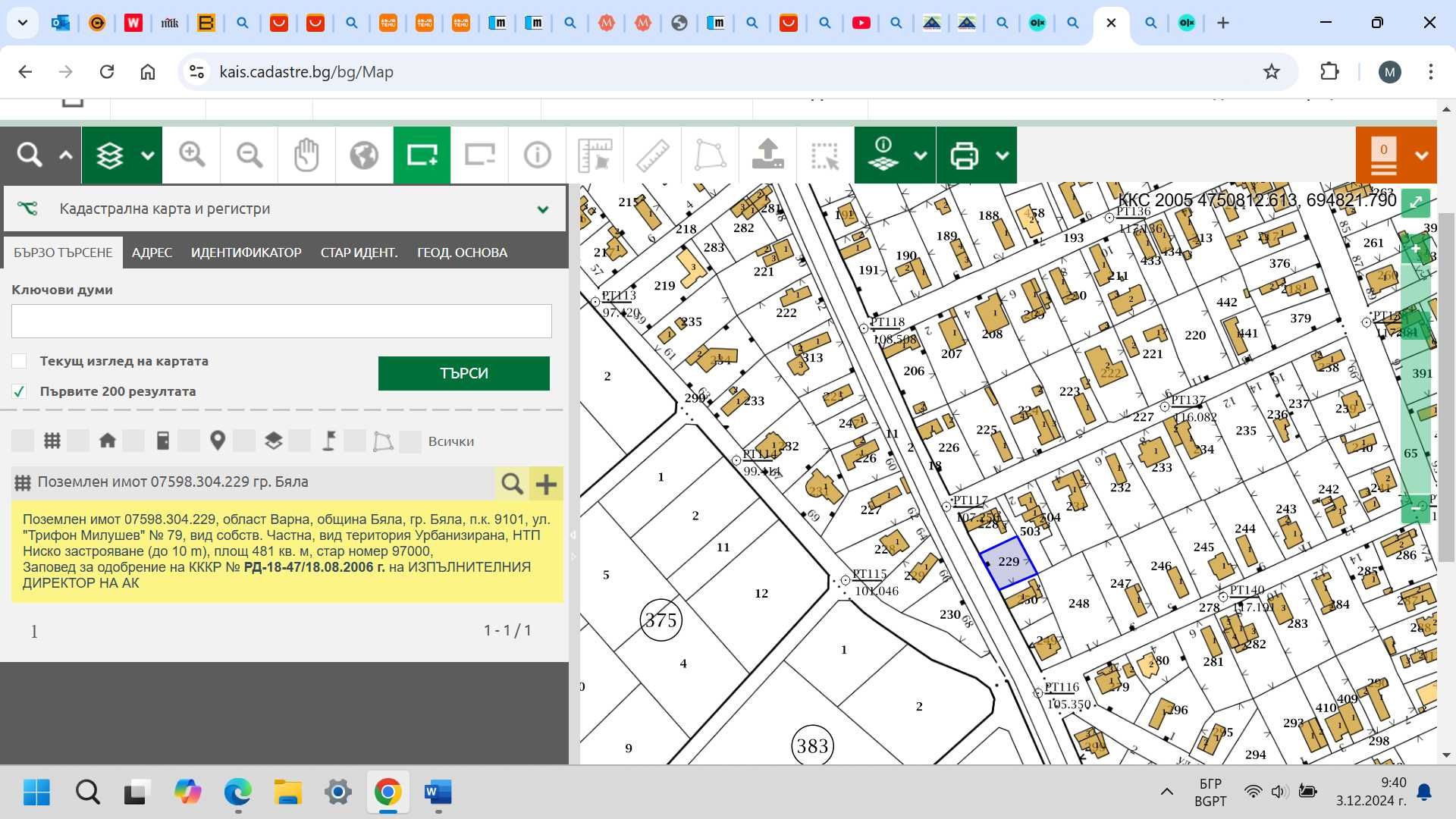Viewport: 1456px width, 819px height.
Task: Click the 'ТЪРСИ' search button
Action: 464,373
